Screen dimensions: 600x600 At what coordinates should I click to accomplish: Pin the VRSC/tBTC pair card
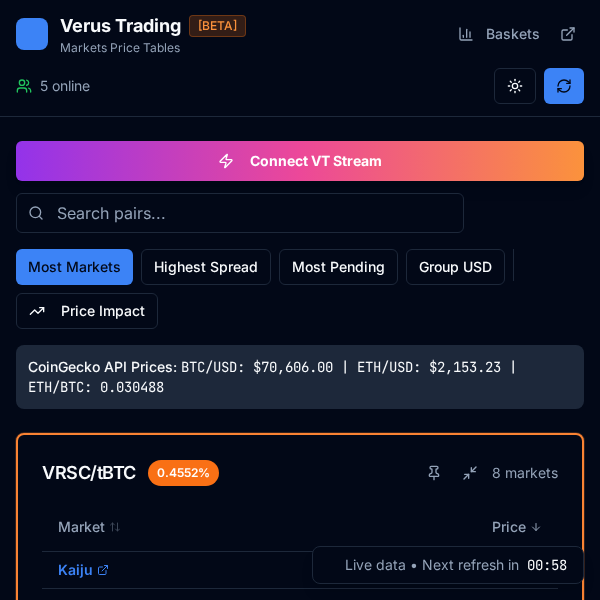(x=434, y=473)
